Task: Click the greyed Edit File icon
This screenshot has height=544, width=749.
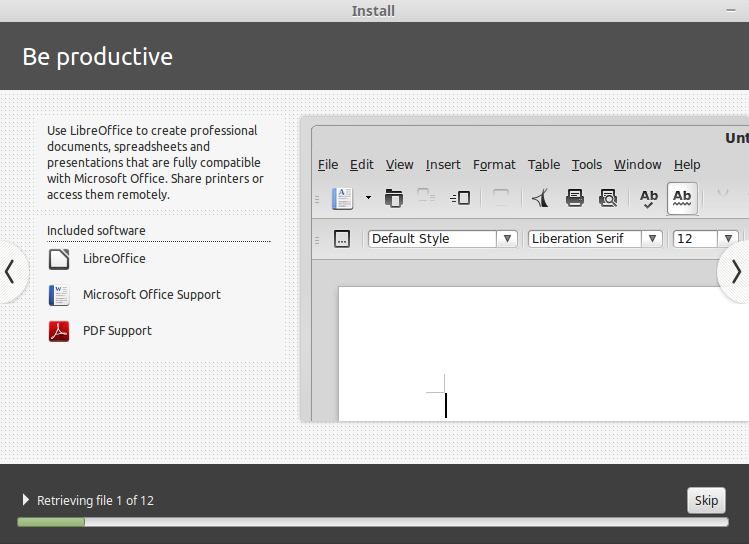Action: 501,197
